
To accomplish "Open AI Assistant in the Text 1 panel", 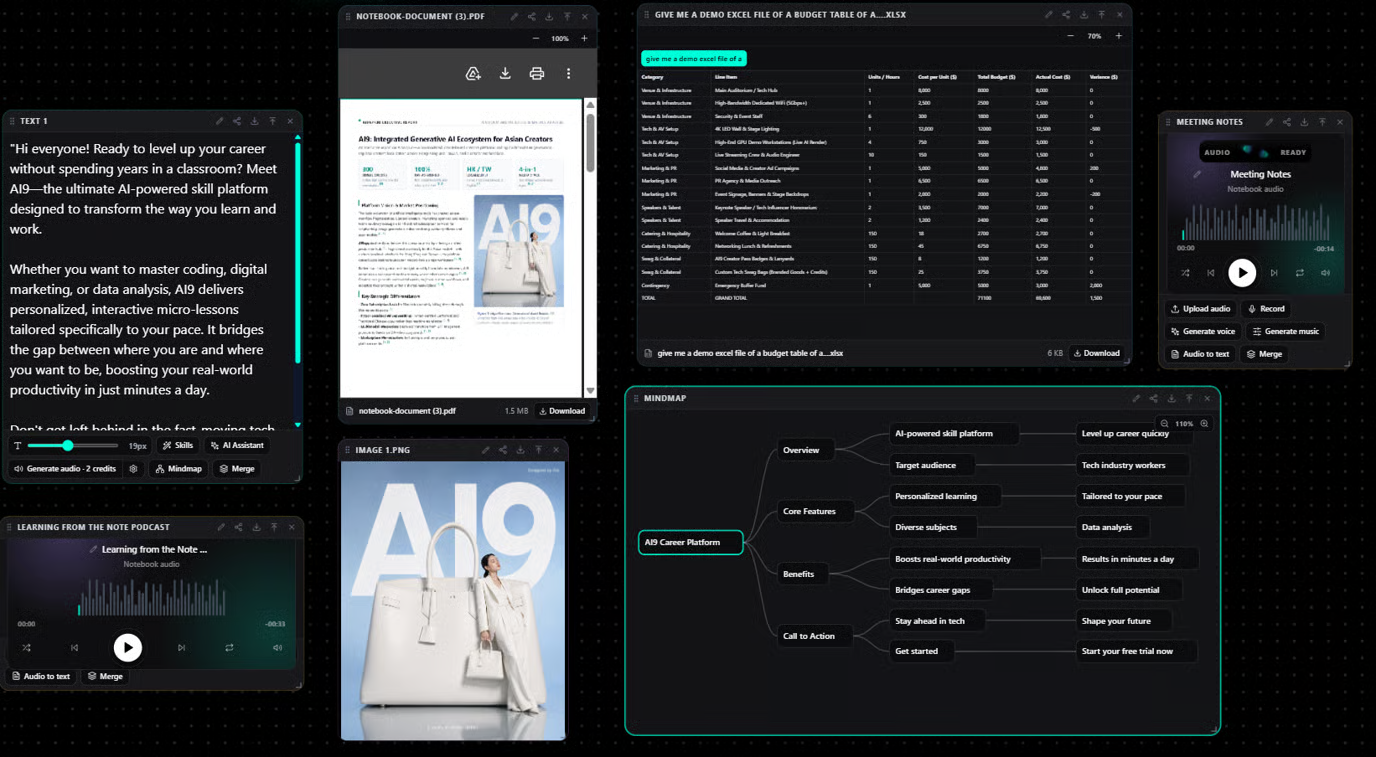I will point(237,446).
